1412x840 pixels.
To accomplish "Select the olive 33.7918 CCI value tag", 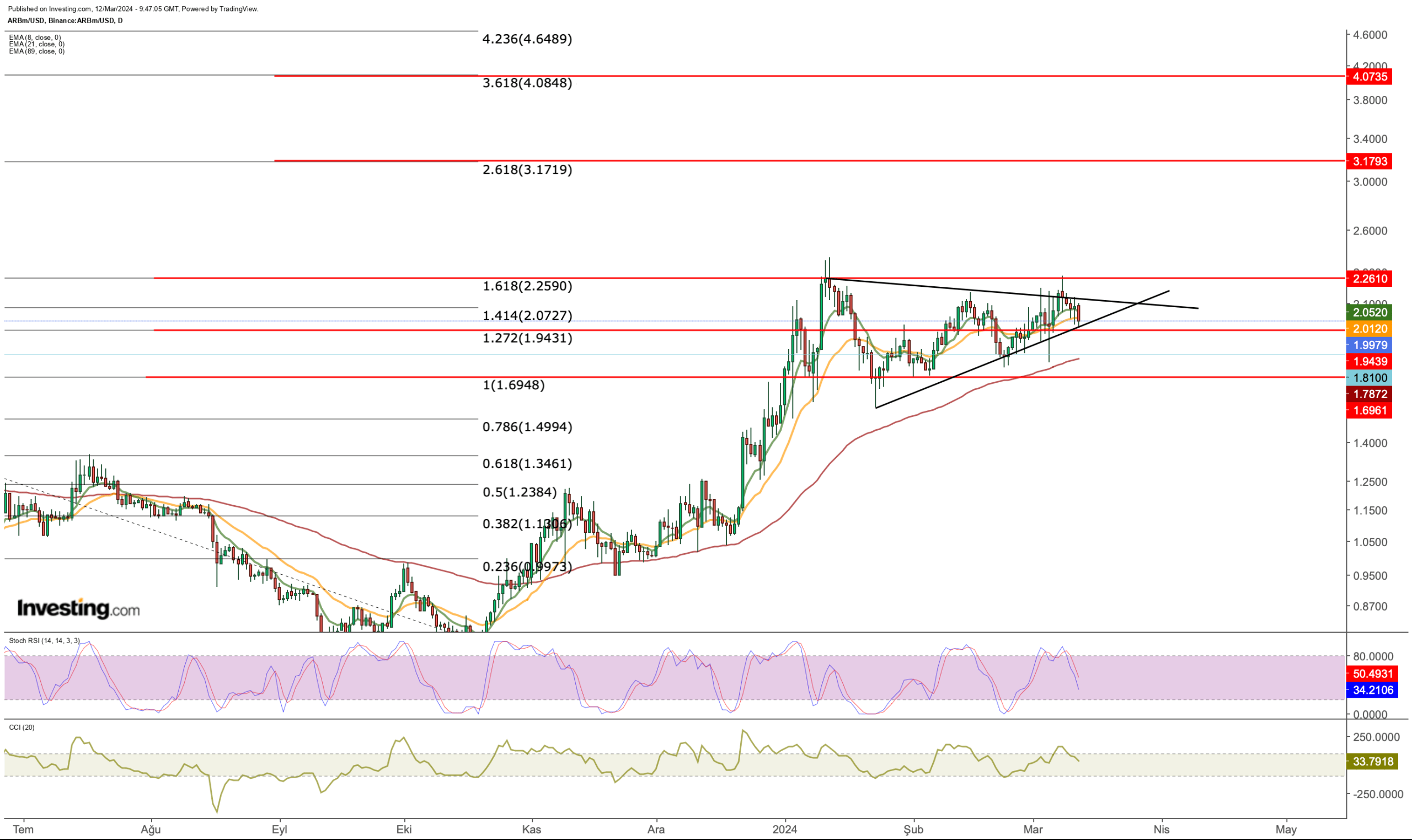I will [1373, 761].
